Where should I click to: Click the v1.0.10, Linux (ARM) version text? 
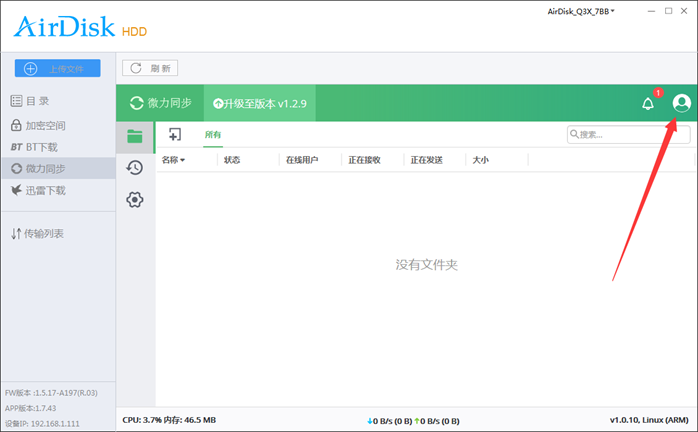(x=649, y=420)
